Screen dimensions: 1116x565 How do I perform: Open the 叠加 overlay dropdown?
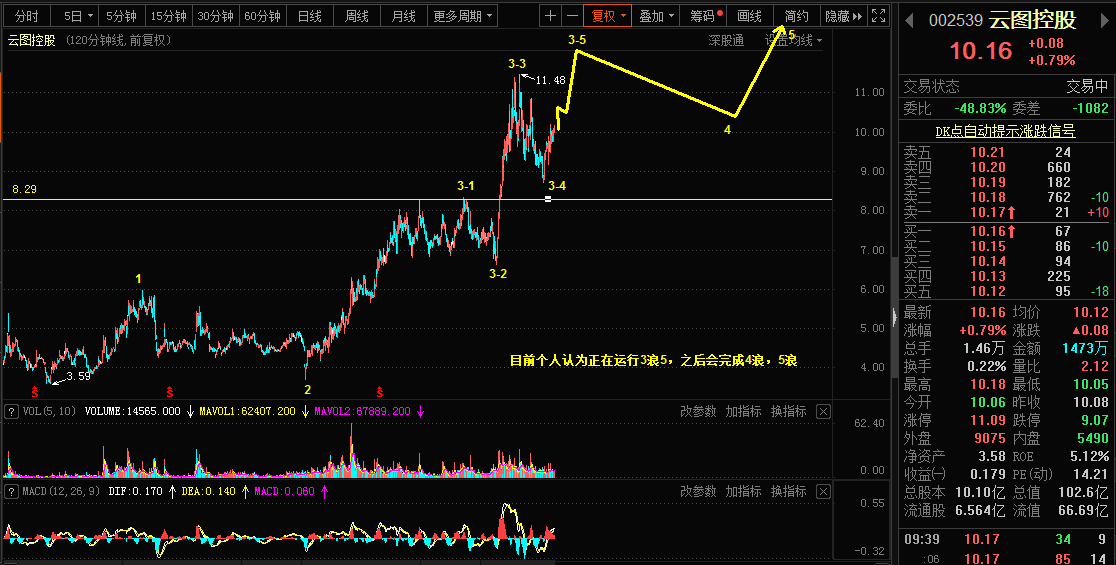(656, 16)
